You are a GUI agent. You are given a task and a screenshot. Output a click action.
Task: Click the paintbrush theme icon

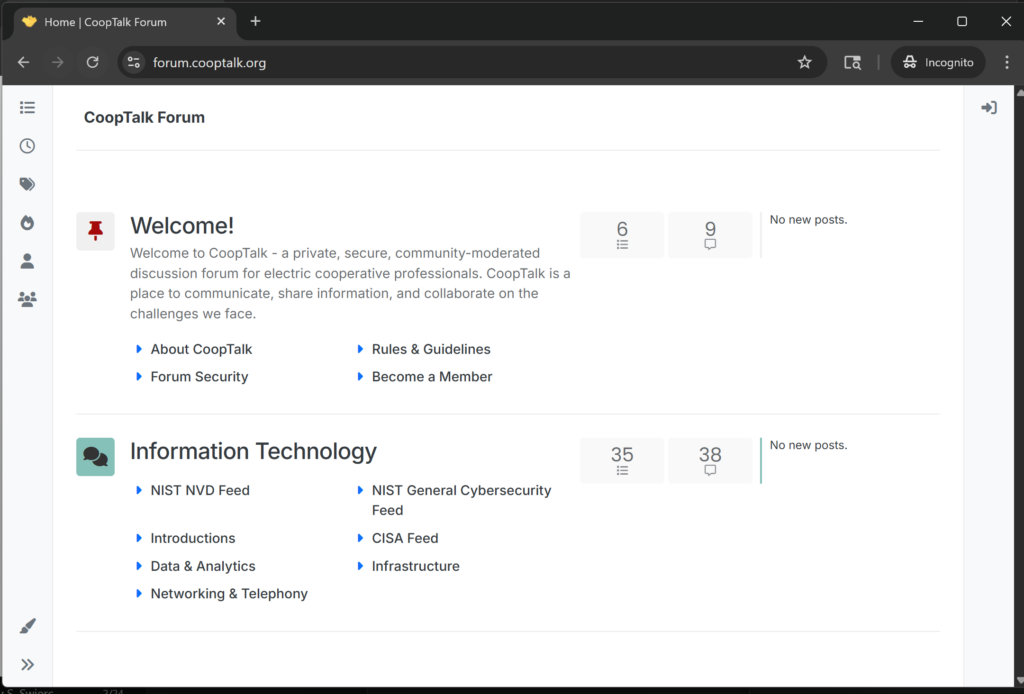pyautogui.click(x=27, y=626)
